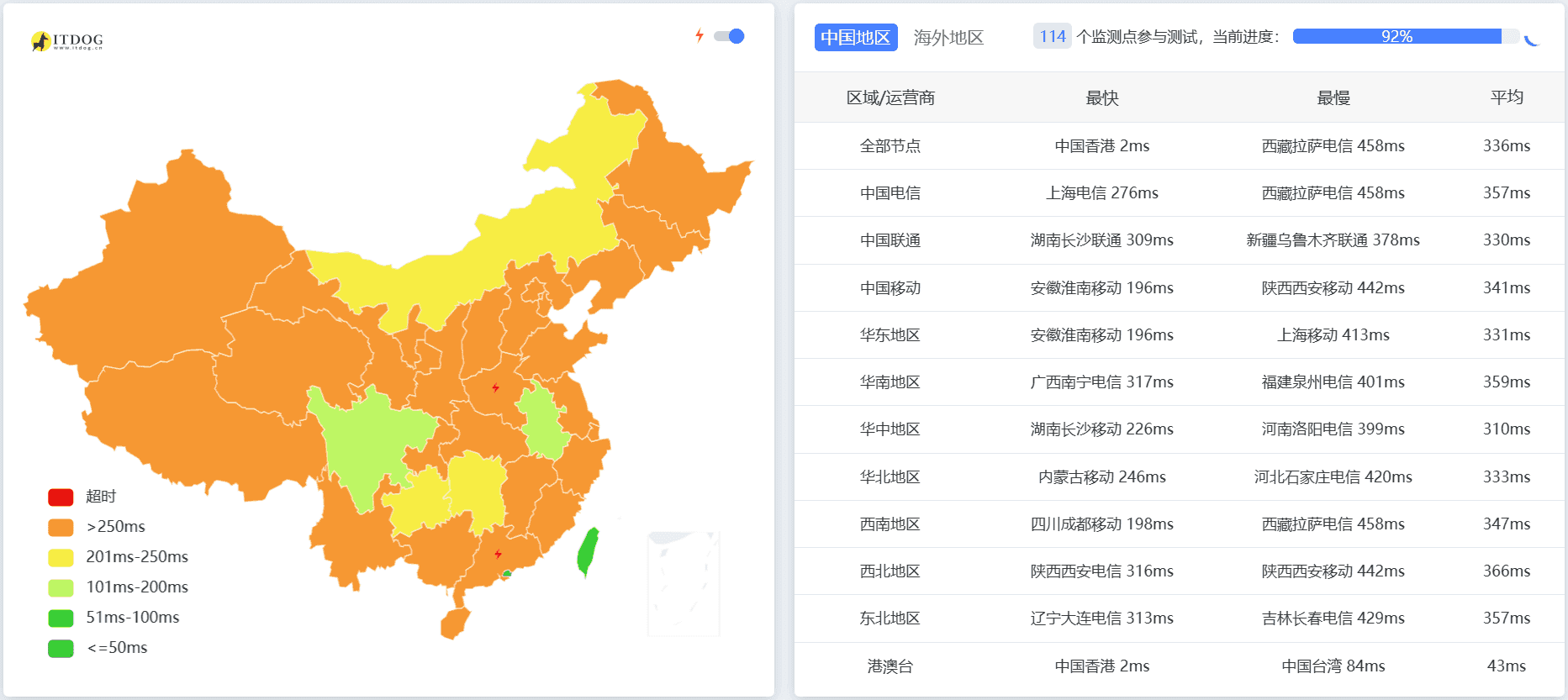Screen dimensions: 1568x700
Task: Click 河北石家庄电信 420ms cell
Action: point(1333,476)
